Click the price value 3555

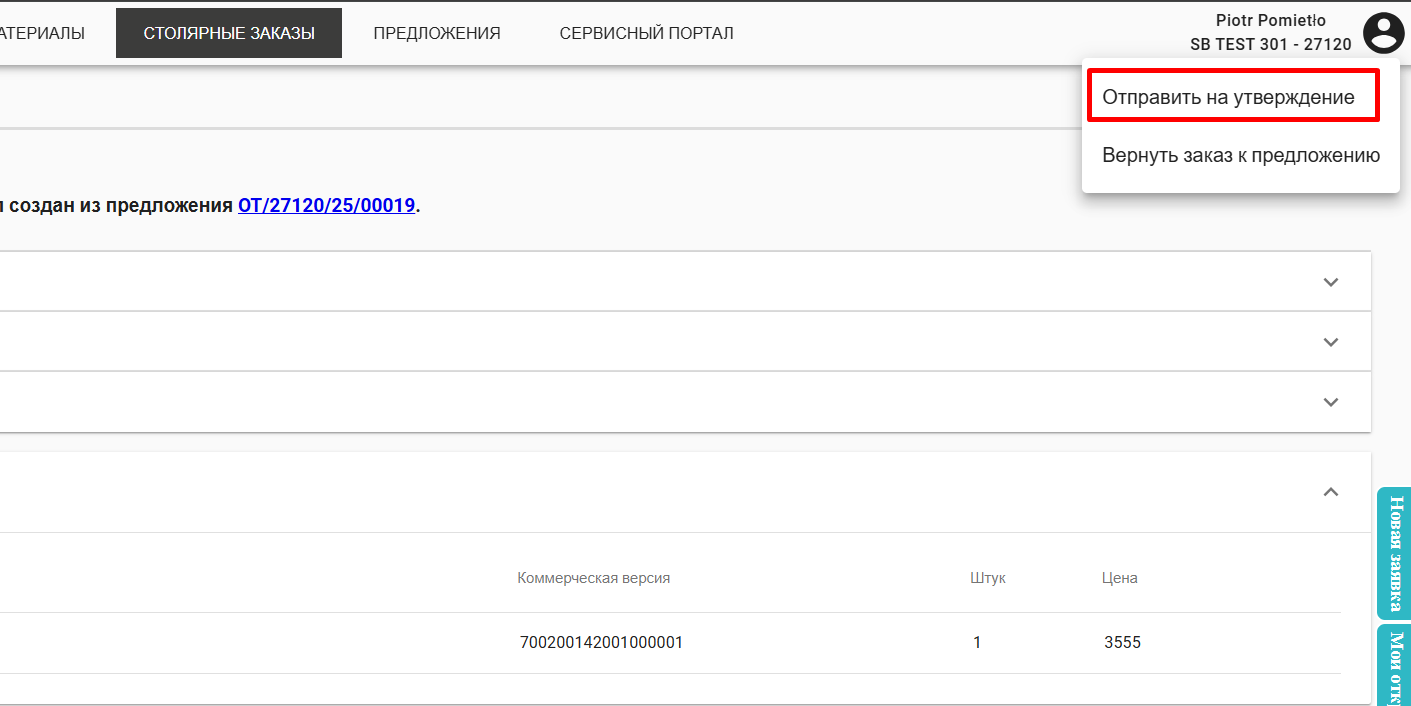pyautogui.click(x=1122, y=642)
